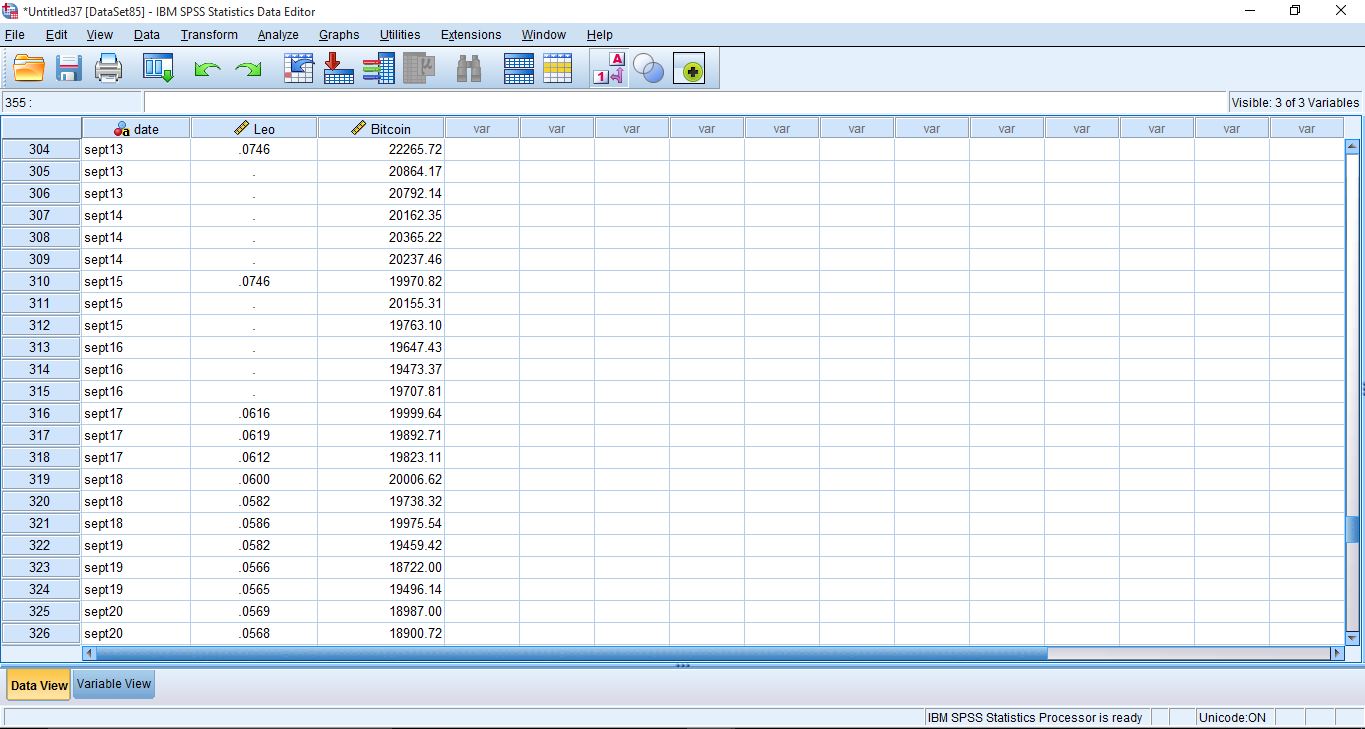Click Bitcoin cell 22265.72
1365x729 pixels.
point(381,149)
